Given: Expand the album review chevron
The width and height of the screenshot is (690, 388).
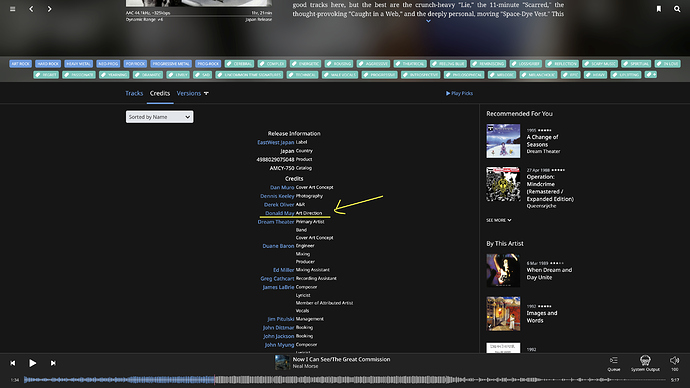Looking at the screenshot, I should 428,21.
